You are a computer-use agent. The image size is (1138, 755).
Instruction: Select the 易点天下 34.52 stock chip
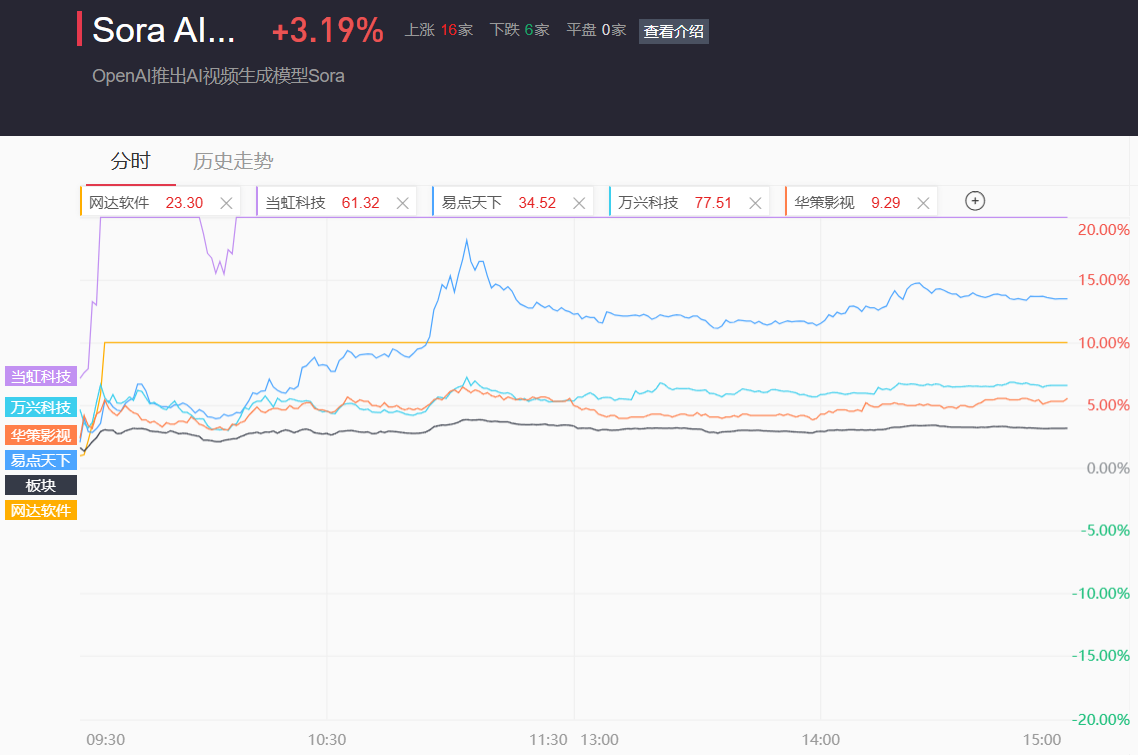pos(498,203)
